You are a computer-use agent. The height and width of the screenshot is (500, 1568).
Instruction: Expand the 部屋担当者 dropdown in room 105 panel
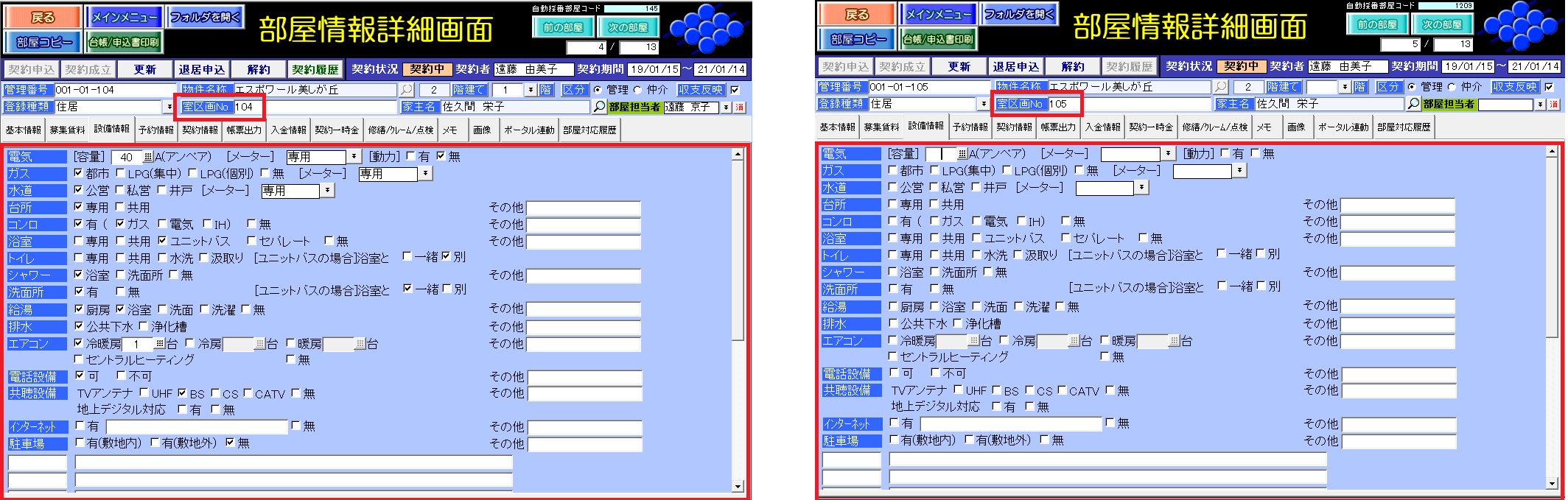pyautogui.click(x=1540, y=105)
